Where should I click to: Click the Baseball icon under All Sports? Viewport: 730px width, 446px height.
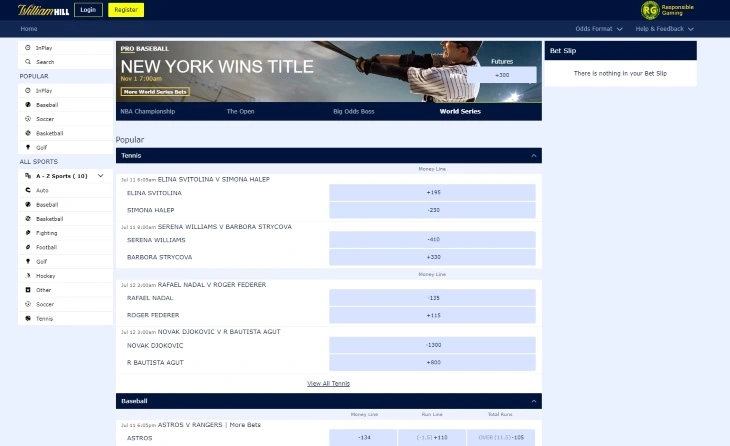[28, 204]
